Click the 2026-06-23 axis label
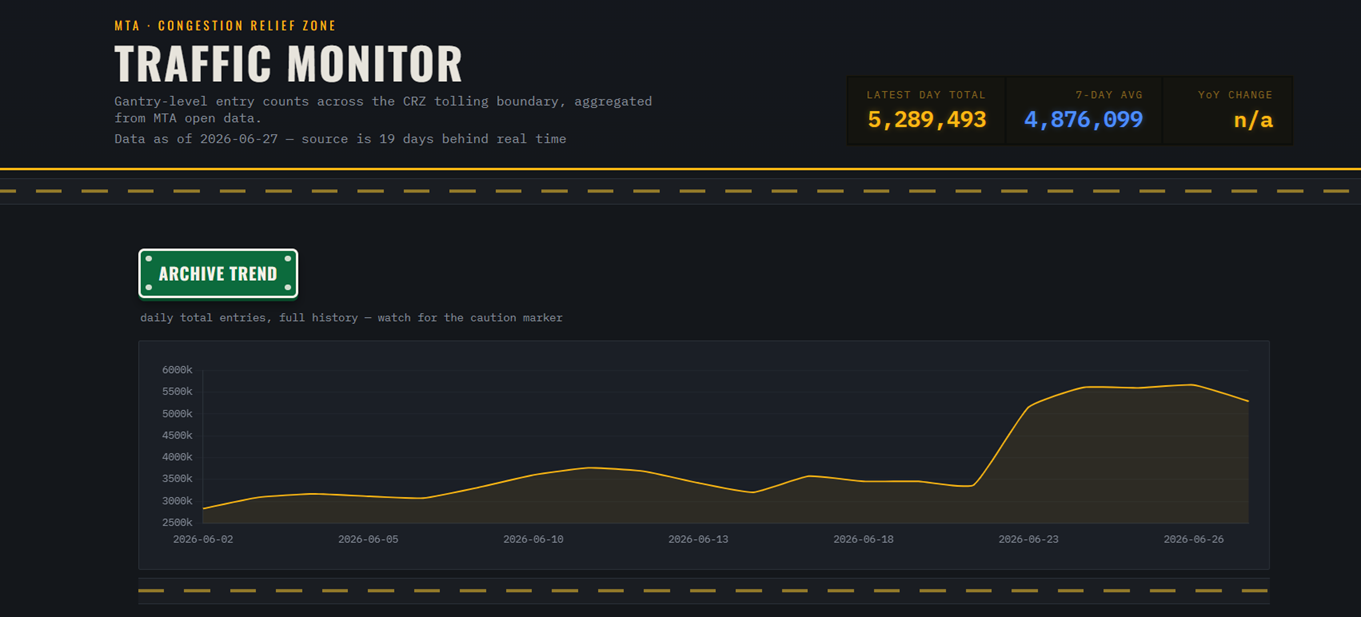The width and height of the screenshot is (1361, 617). pos(1028,539)
